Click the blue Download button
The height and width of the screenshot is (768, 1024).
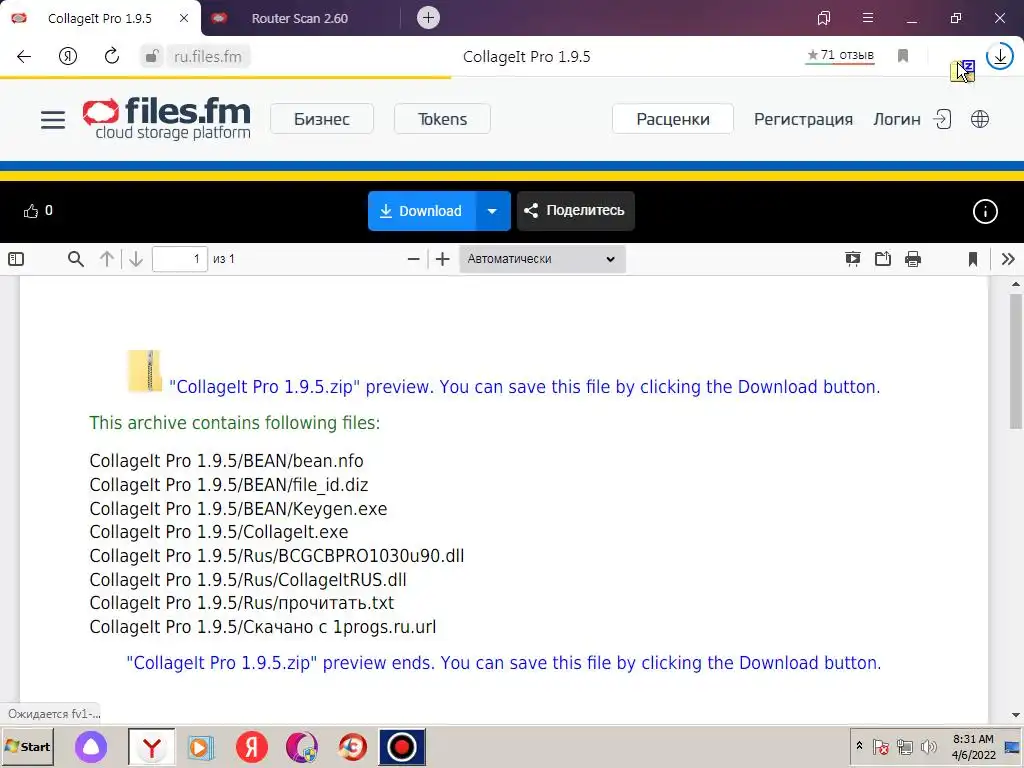pos(422,211)
